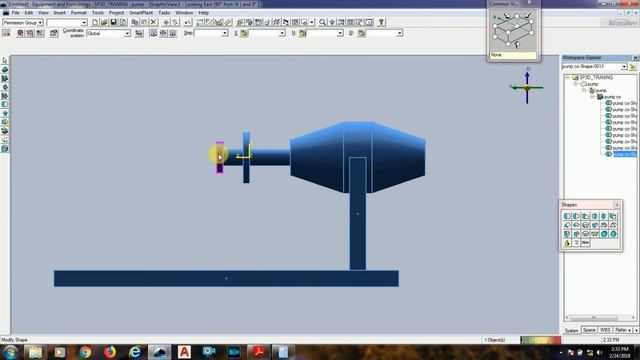The height and width of the screenshot is (360, 640).
Task: Click the yellow triangle shape icon
Action: point(567,243)
